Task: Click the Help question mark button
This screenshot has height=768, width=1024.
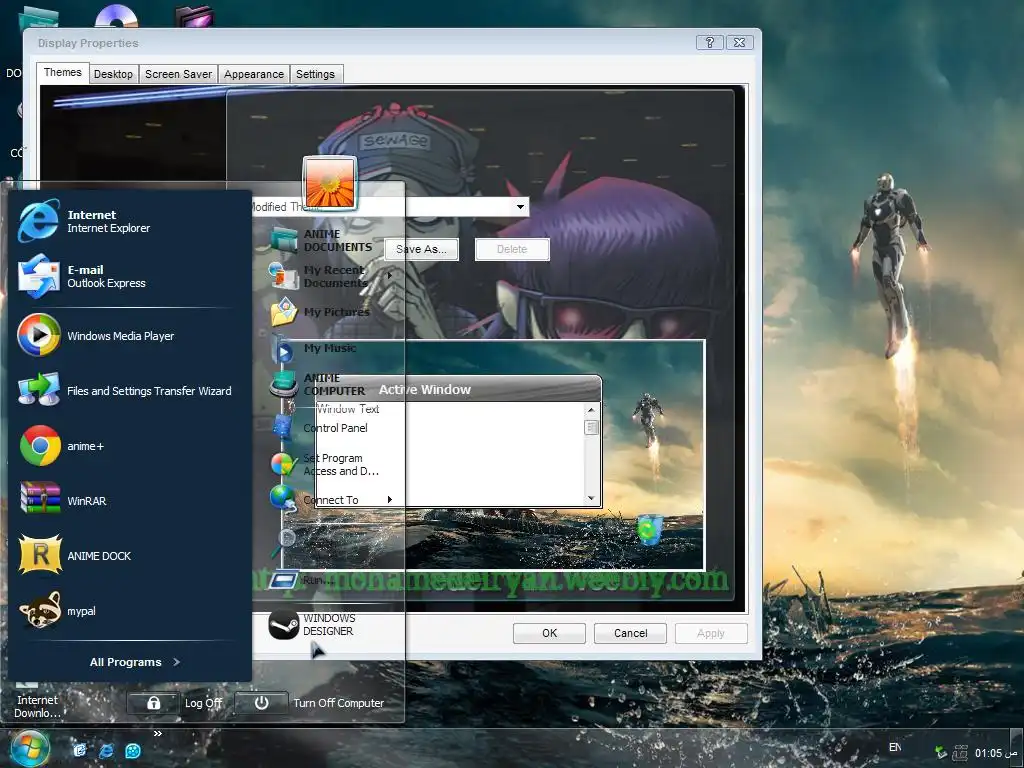Action: click(x=710, y=42)
